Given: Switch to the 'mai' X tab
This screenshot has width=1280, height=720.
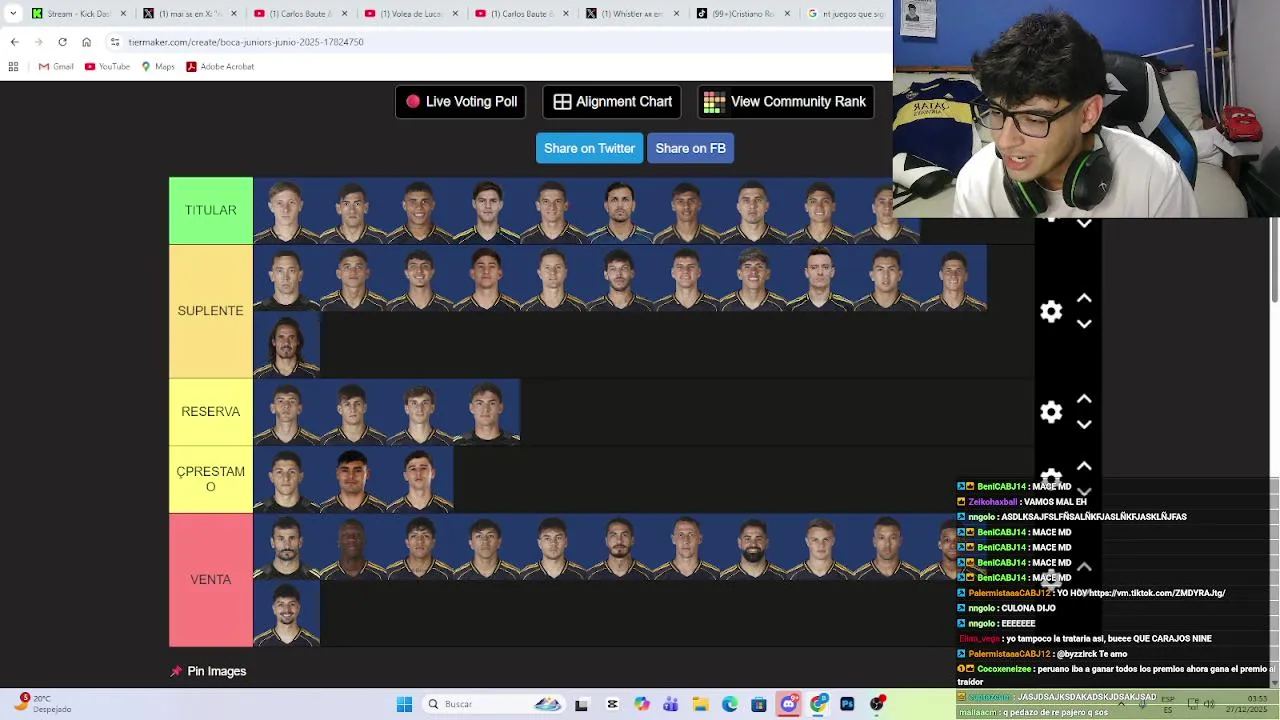Looking at the screenshot, I should coord(188,14).
